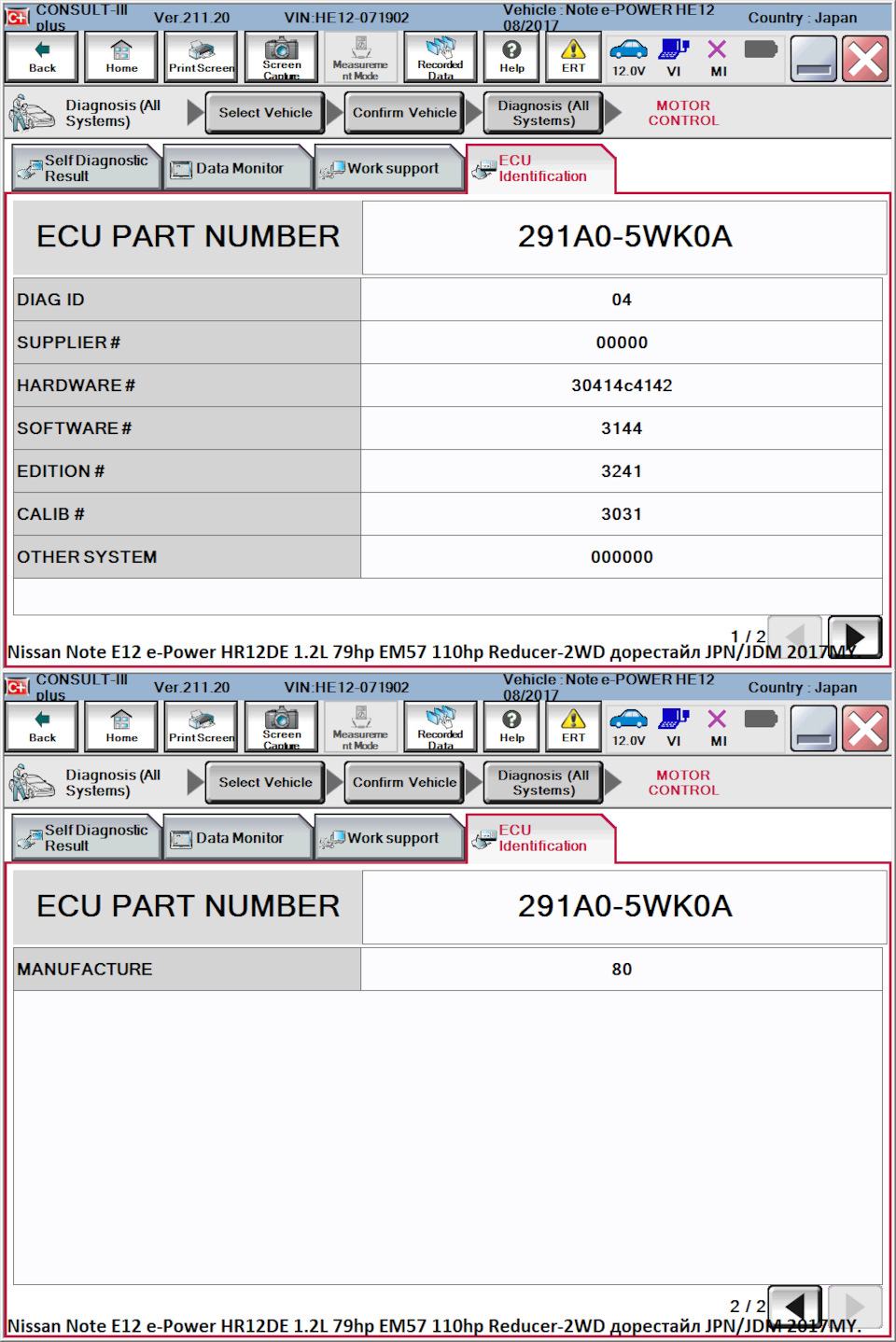Click Select Vehicle on the 2/2 page screen
Screen dimensions: 896x1342
tap(265, 782)
